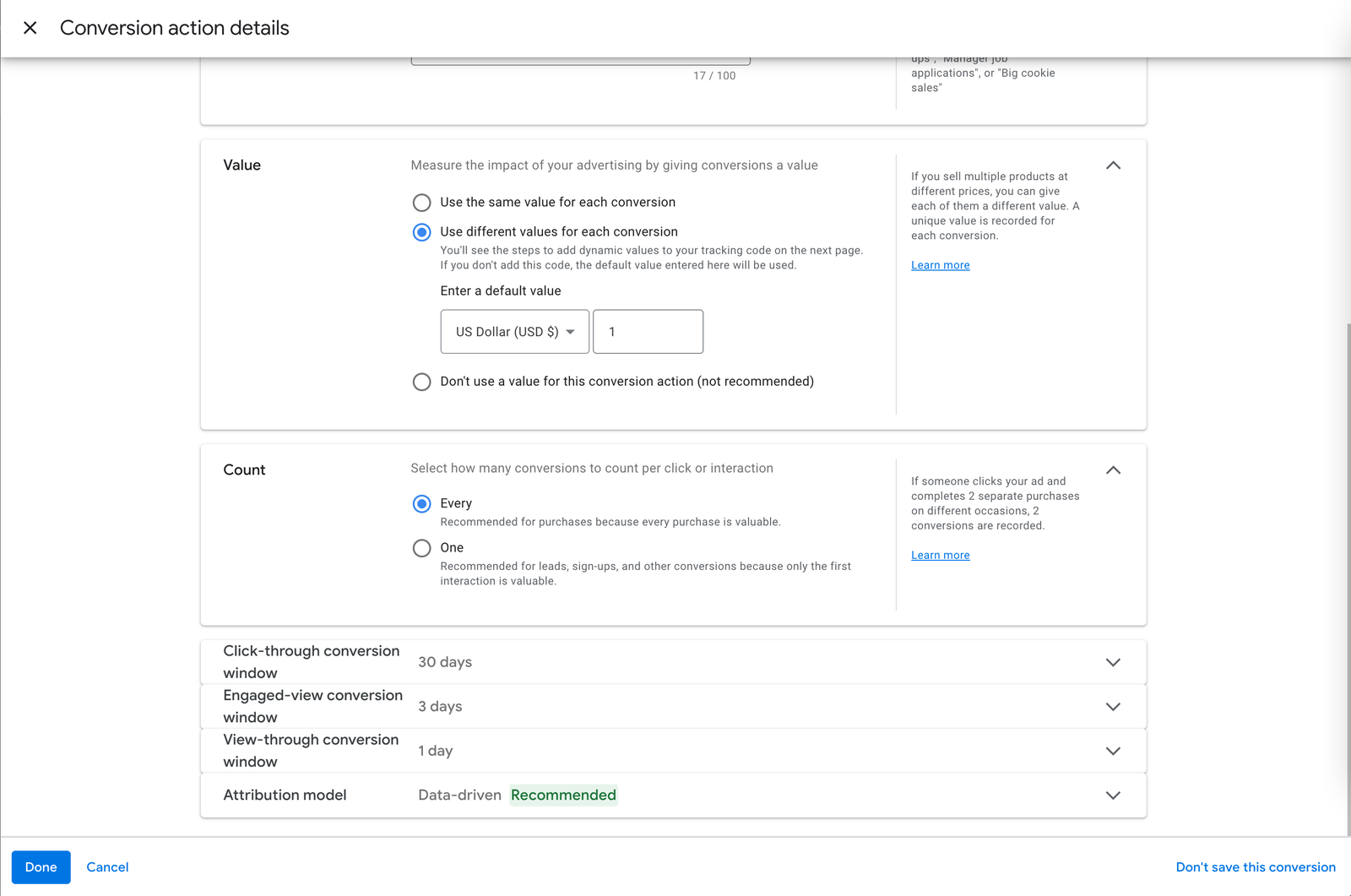Collapse the Count section chevron
1351x896 pixels.
click(1113, 470)
